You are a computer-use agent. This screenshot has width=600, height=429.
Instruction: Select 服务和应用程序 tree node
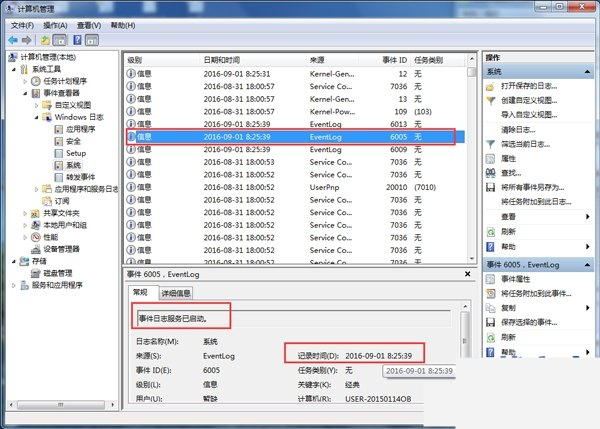click(57, 285)
